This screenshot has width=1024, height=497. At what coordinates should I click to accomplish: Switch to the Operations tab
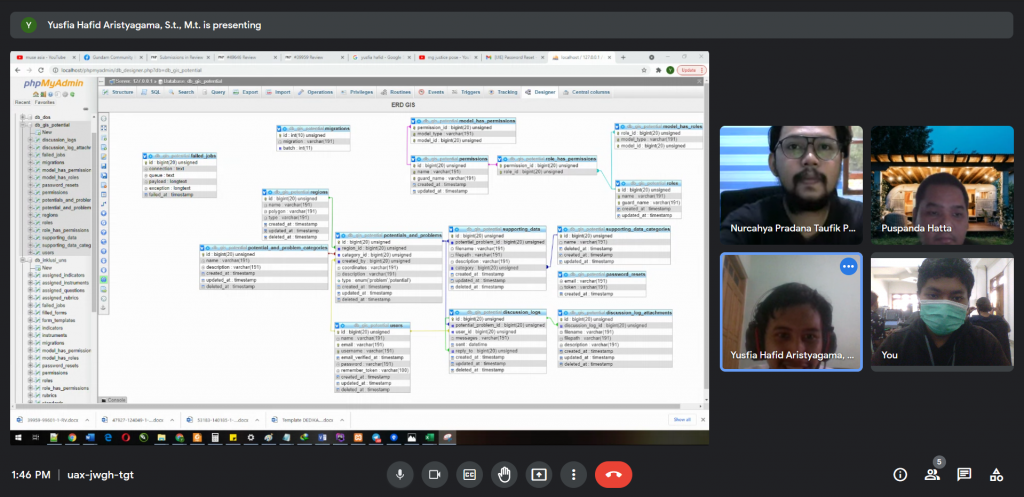tap(316, 92)
